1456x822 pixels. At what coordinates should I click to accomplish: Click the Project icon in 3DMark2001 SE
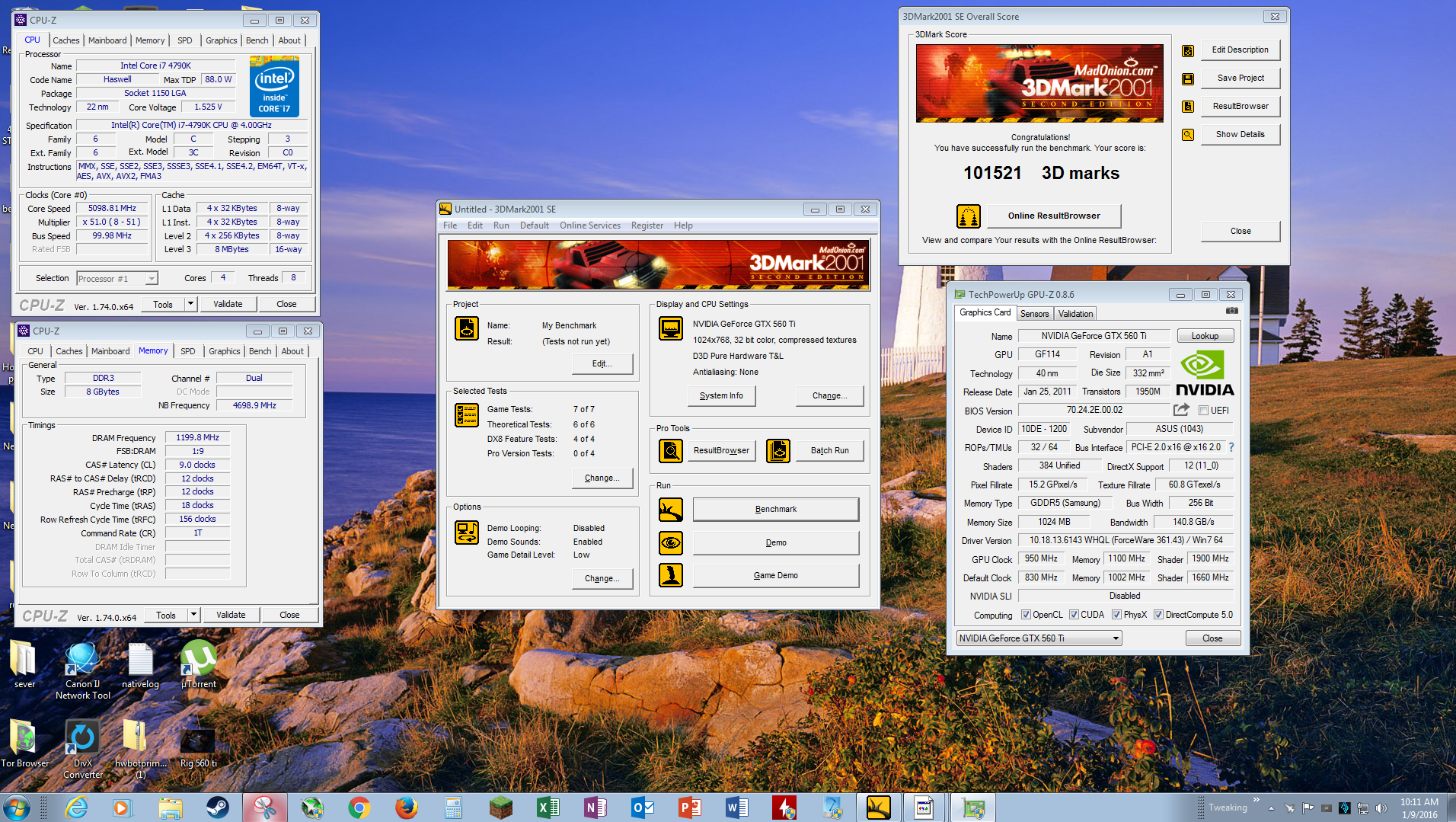[x=466, y=328]
